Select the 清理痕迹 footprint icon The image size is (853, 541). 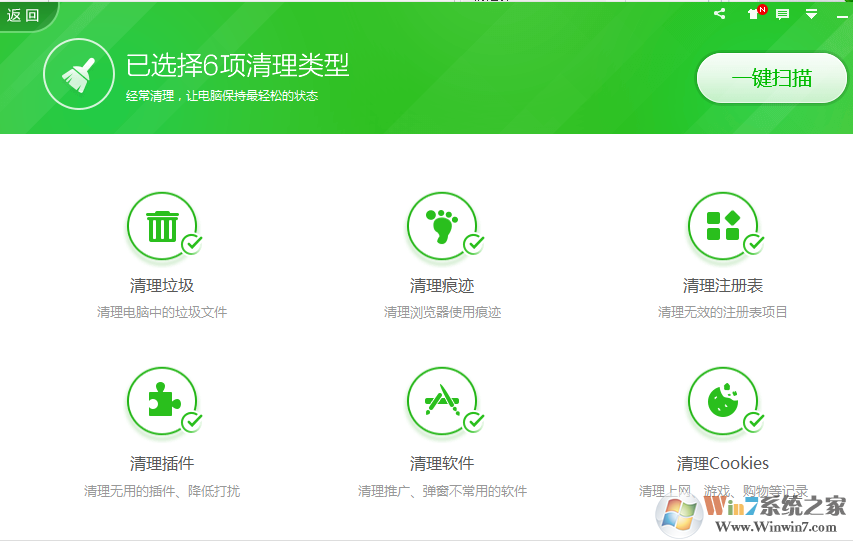click(x=442, y=226)
